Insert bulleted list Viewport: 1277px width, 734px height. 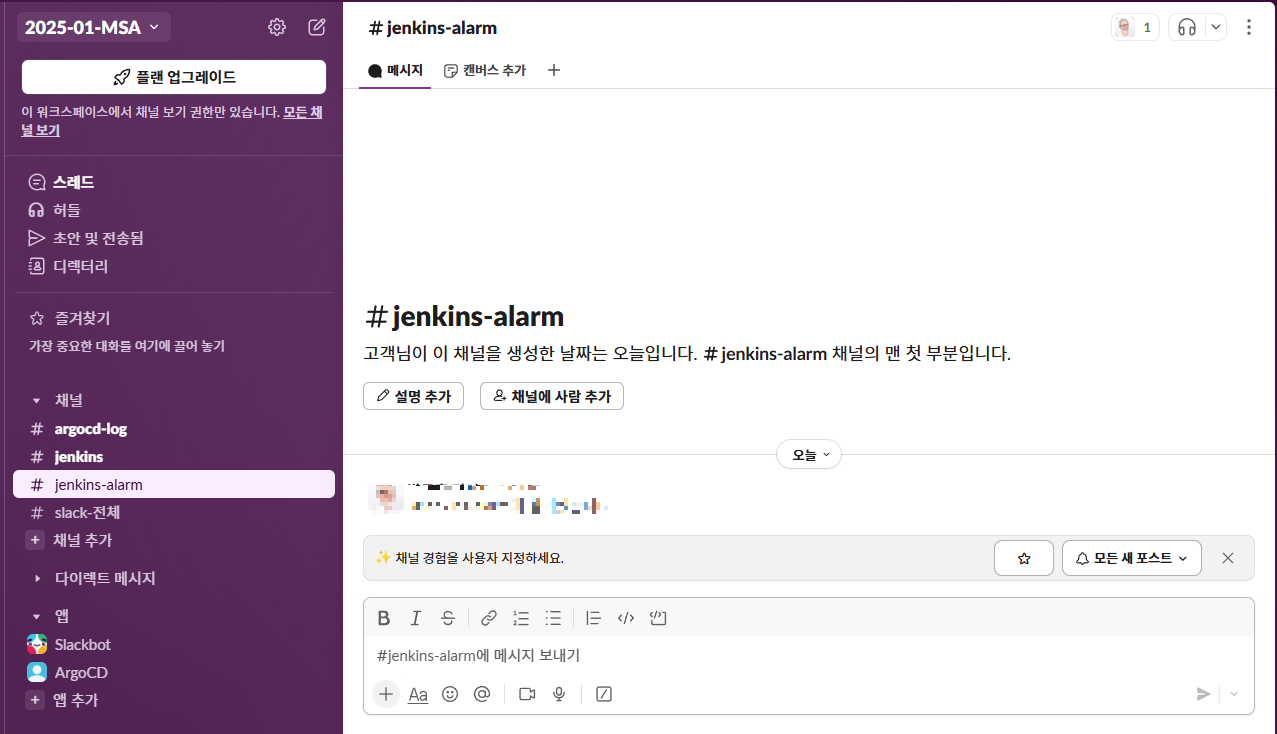(553, 618)
